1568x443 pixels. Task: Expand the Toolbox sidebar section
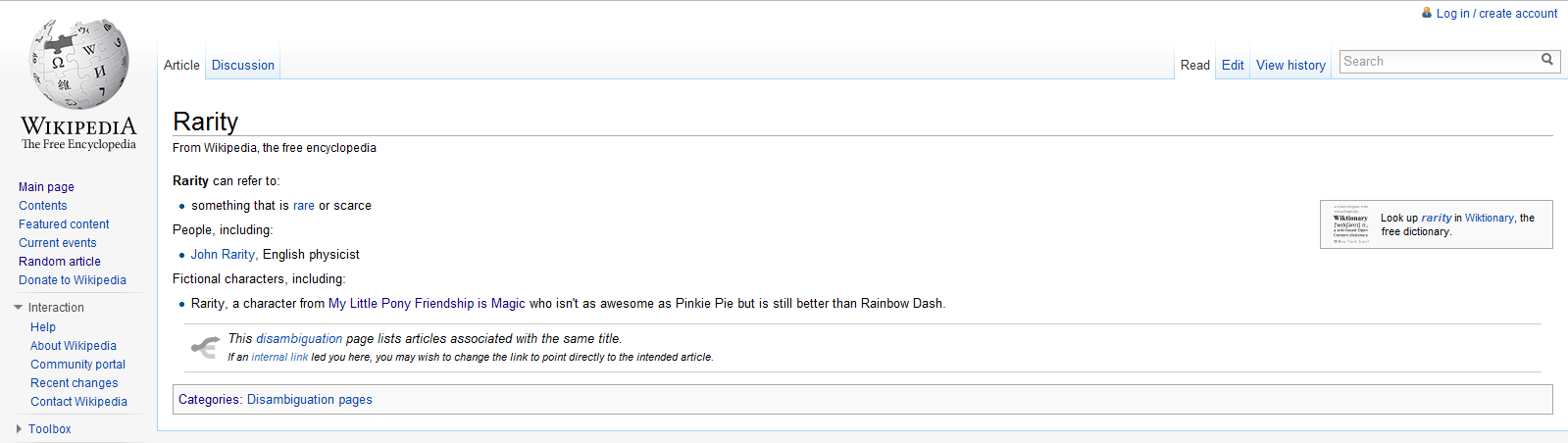(19, 429)
